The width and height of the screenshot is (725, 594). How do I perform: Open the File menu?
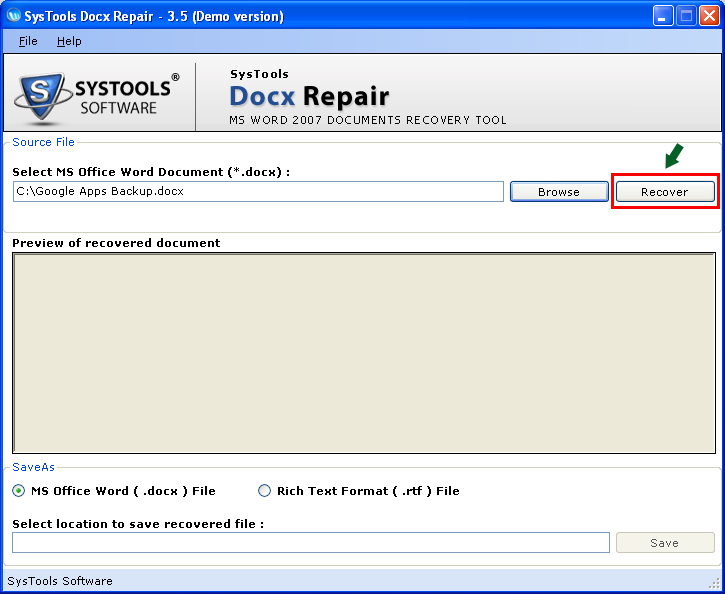(28, 41)
